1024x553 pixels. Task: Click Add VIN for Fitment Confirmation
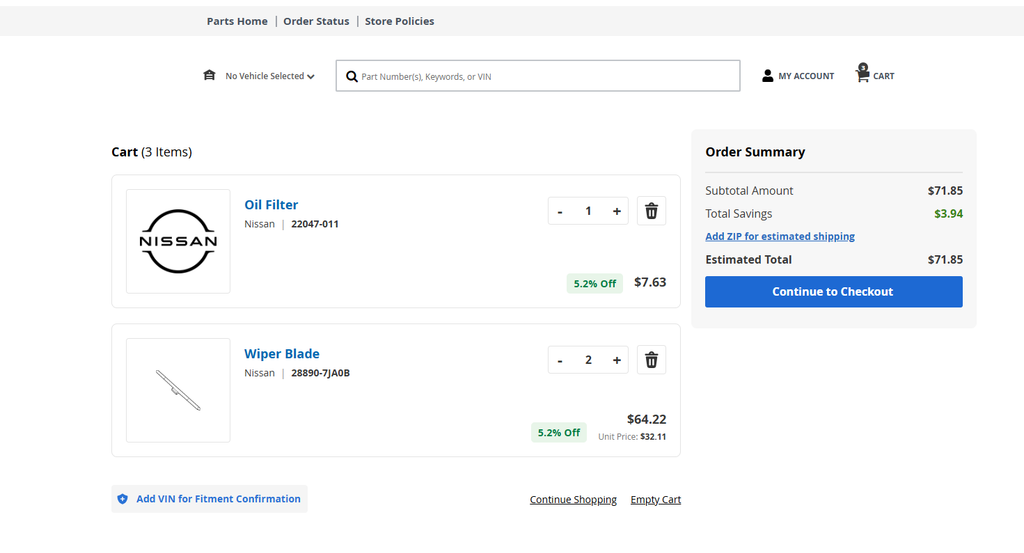coord(209,499)
